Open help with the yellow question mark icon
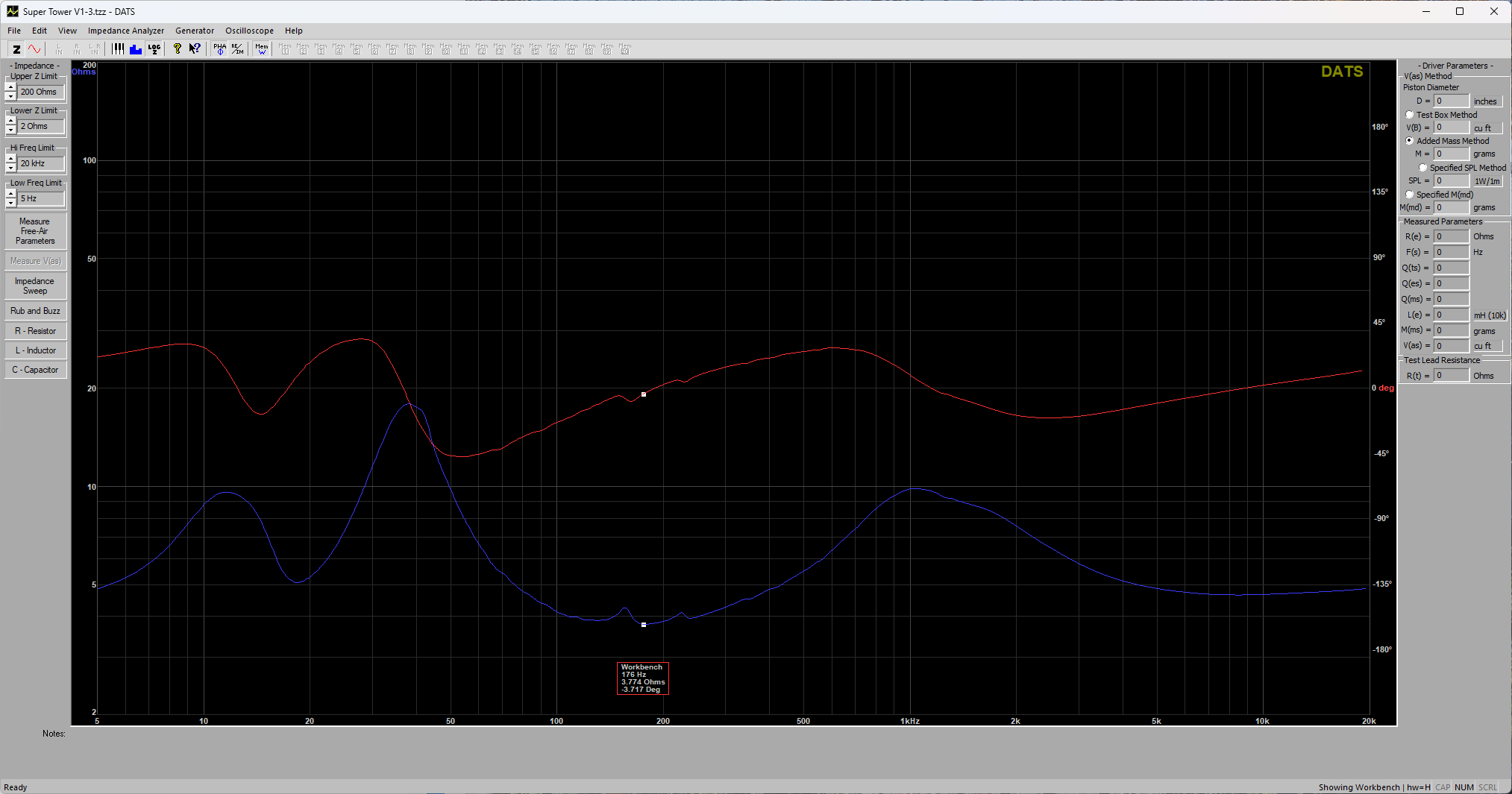This screenshot has width=1512, height=794. (x=178, y=49)
